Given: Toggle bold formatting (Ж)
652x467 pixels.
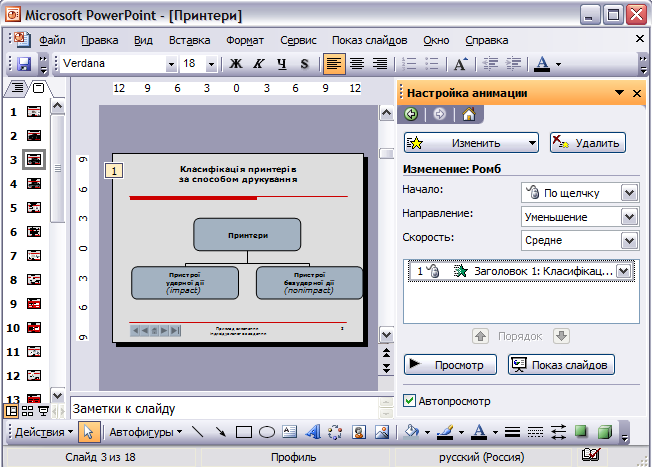Looking at the screenshot, I should (x=236, y=64).
